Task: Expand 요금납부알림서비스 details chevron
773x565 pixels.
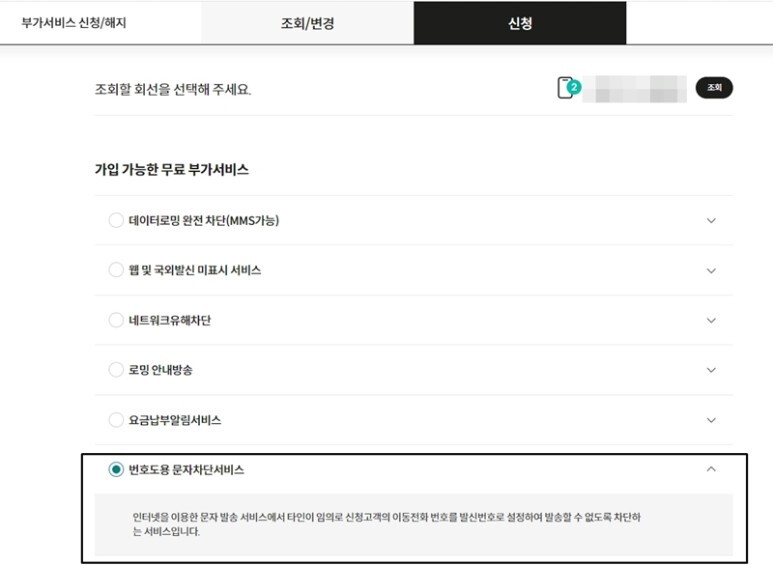Action: pyautogui.click(x=711, y=420)
